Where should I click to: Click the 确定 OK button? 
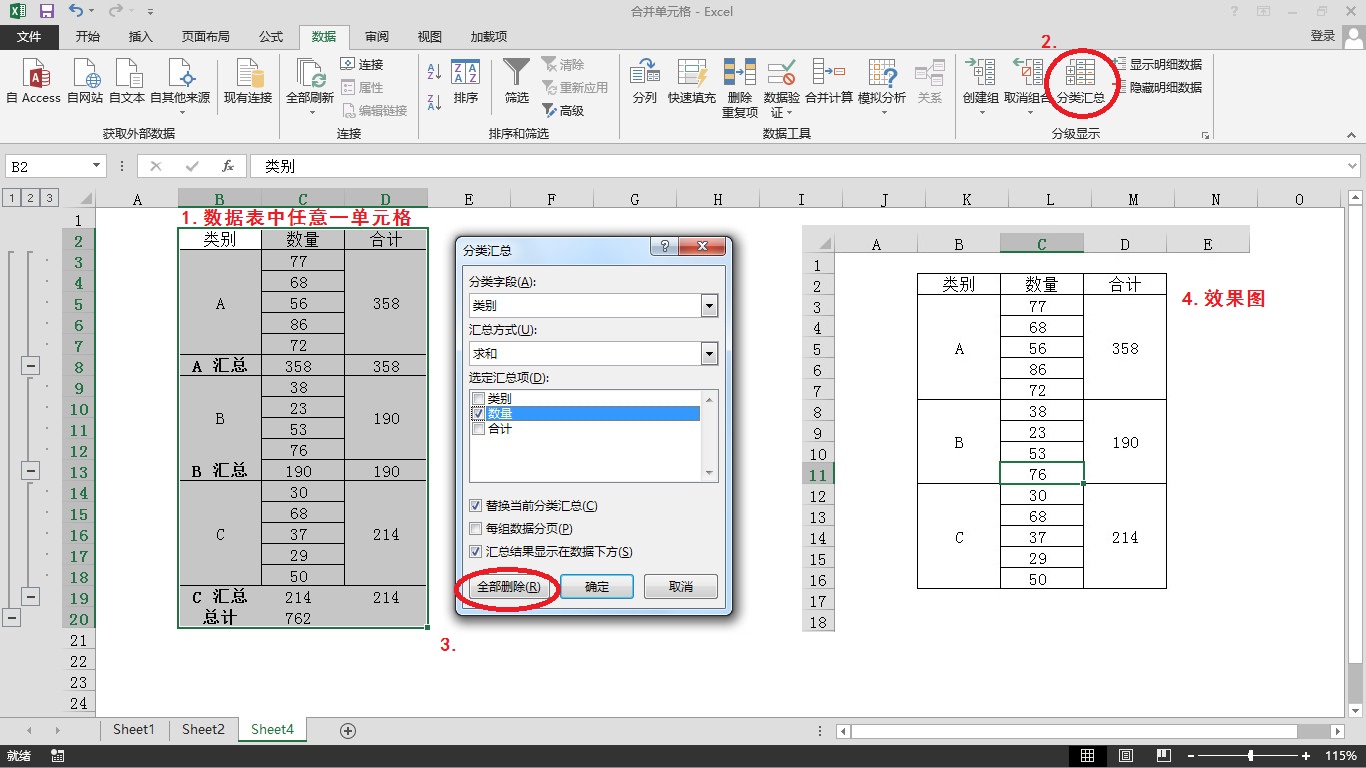tap(597, 587)
